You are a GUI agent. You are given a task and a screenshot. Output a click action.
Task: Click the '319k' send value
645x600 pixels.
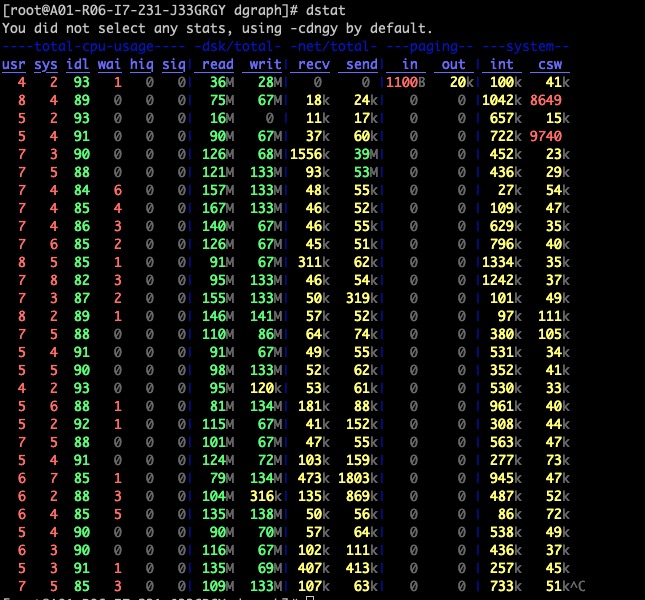362,298
